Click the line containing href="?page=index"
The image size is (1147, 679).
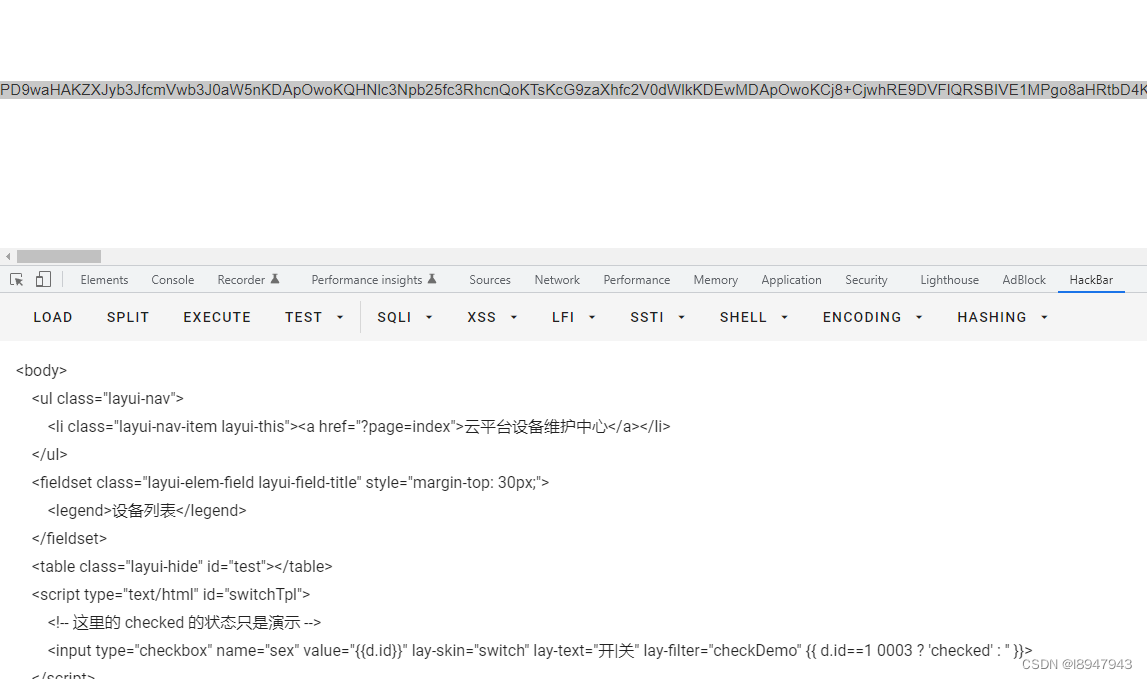tap(359, 427)
